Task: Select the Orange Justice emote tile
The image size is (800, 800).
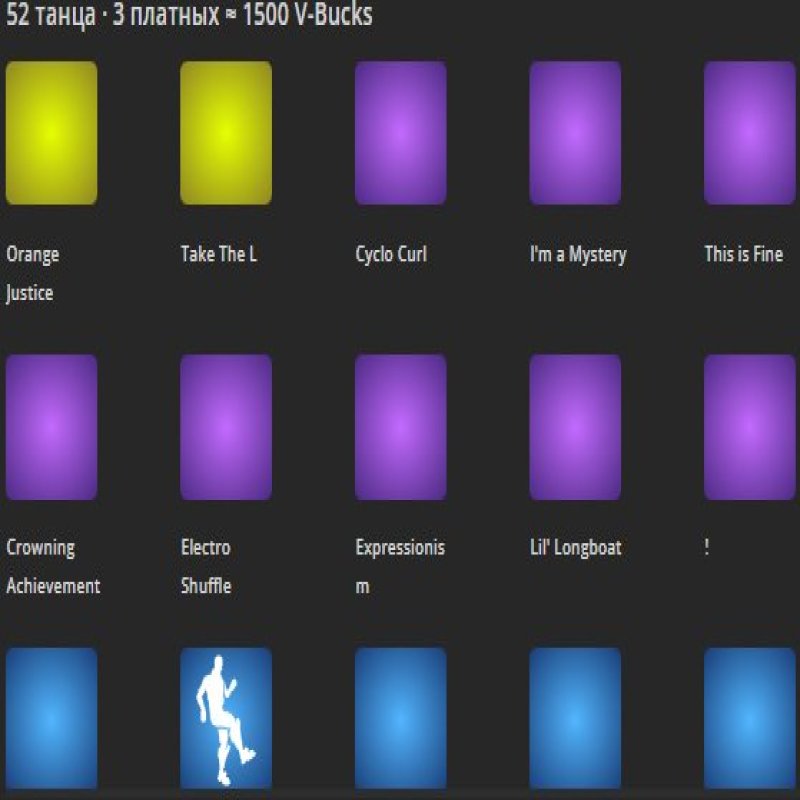Action: [x=51, y=131]
